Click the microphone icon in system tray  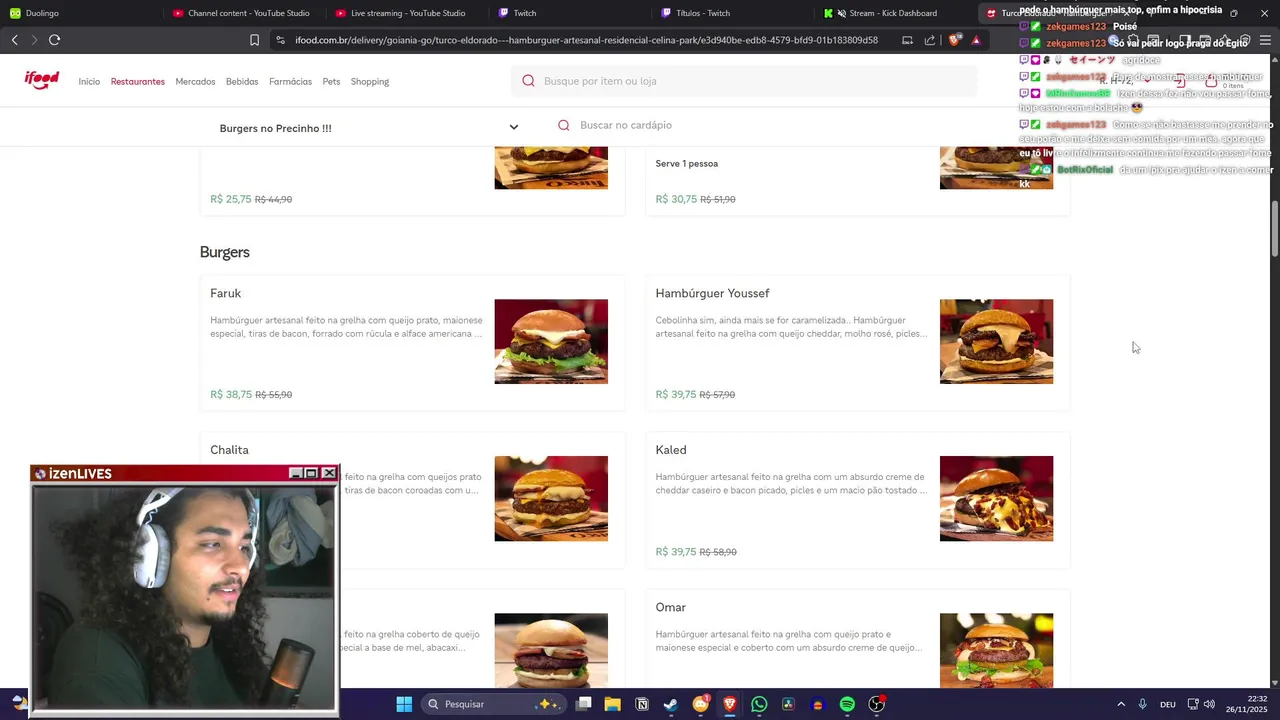coord(1142,704)
